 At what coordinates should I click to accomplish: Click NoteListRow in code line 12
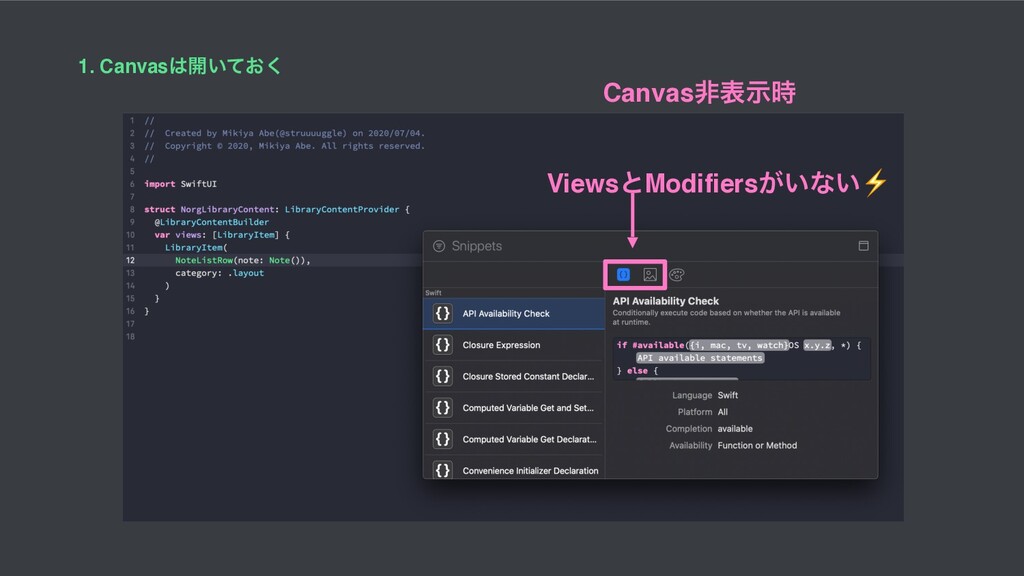(x=204, y=260)
